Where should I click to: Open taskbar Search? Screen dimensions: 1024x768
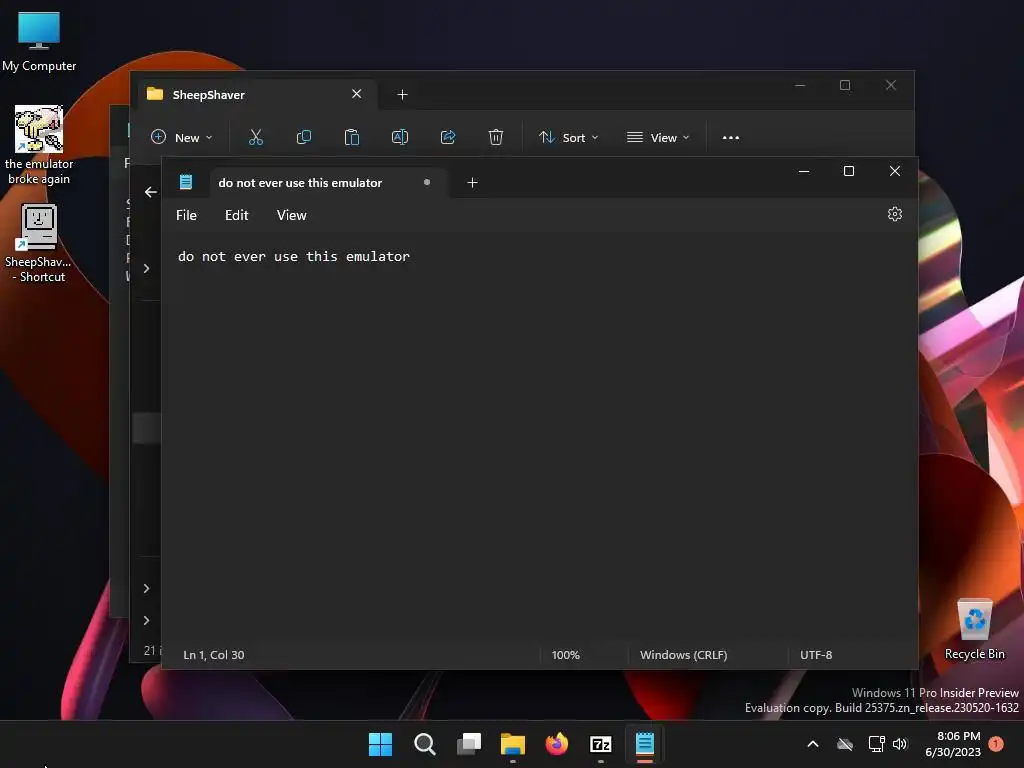pyautogui.click(x=424, y=744)
